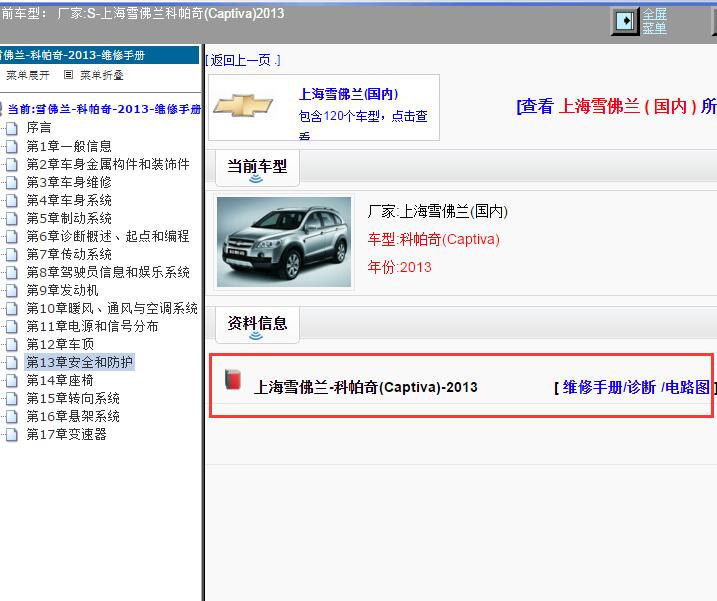The width and height of the screenshot is (717, 601).
Task: Click document icon beside 第2章车身金属构件
Action: point(12,164)
